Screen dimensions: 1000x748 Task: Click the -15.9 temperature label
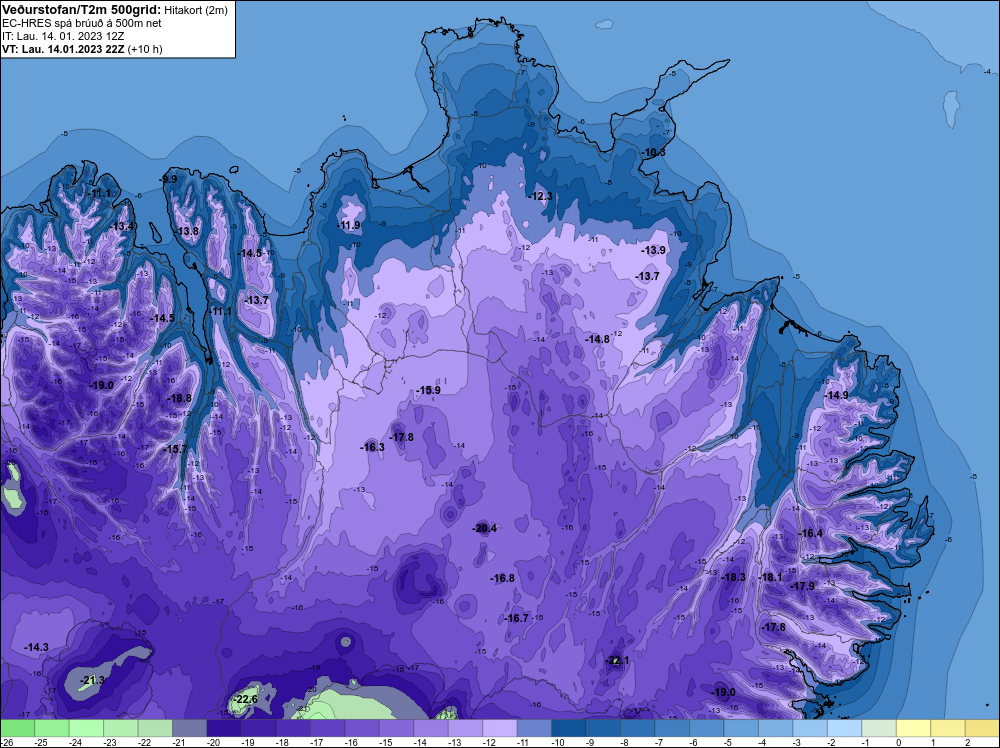pos(428,390)
